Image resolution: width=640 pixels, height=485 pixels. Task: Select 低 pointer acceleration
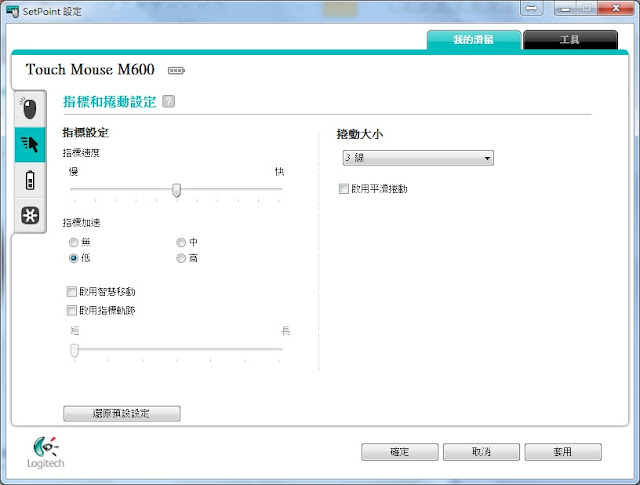pos(73,258)
